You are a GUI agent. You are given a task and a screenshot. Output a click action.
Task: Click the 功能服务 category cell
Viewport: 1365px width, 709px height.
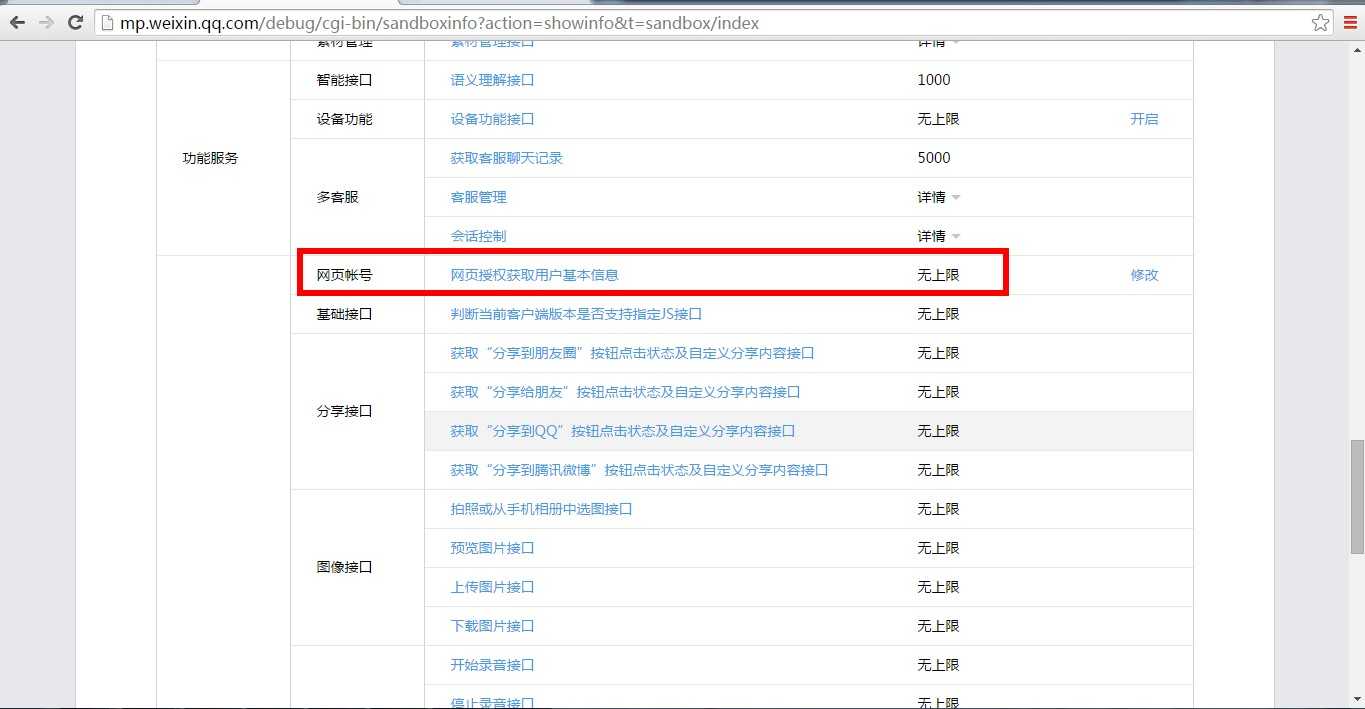click(210, 158)
